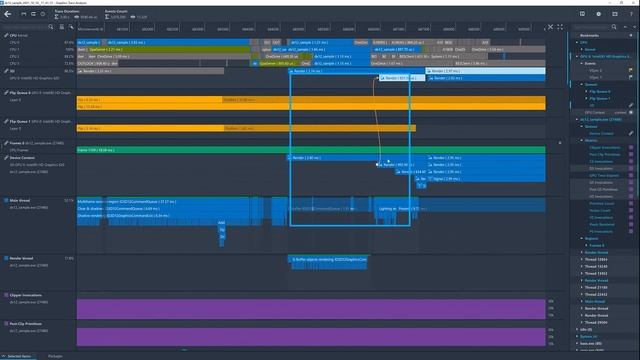Toggle Clipper Invocations track checkbox
Screen dimensions: 640x360
6,295
